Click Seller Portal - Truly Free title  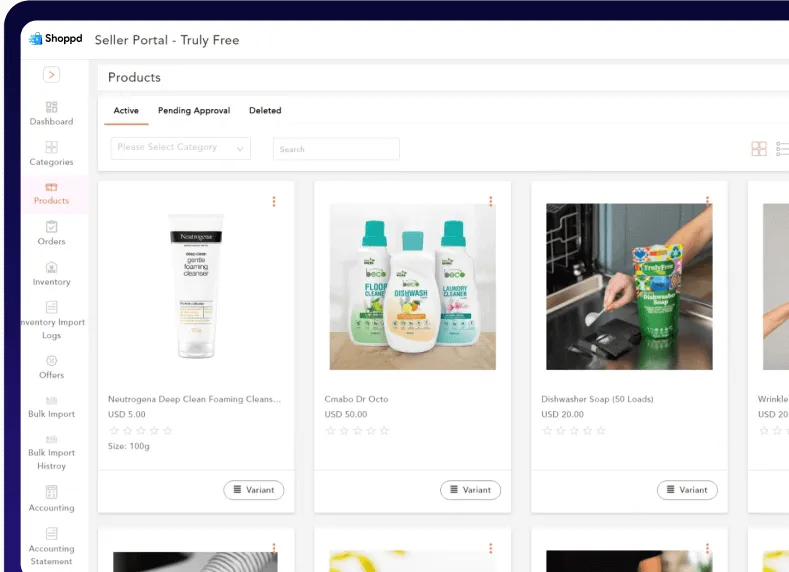[167, 40]
